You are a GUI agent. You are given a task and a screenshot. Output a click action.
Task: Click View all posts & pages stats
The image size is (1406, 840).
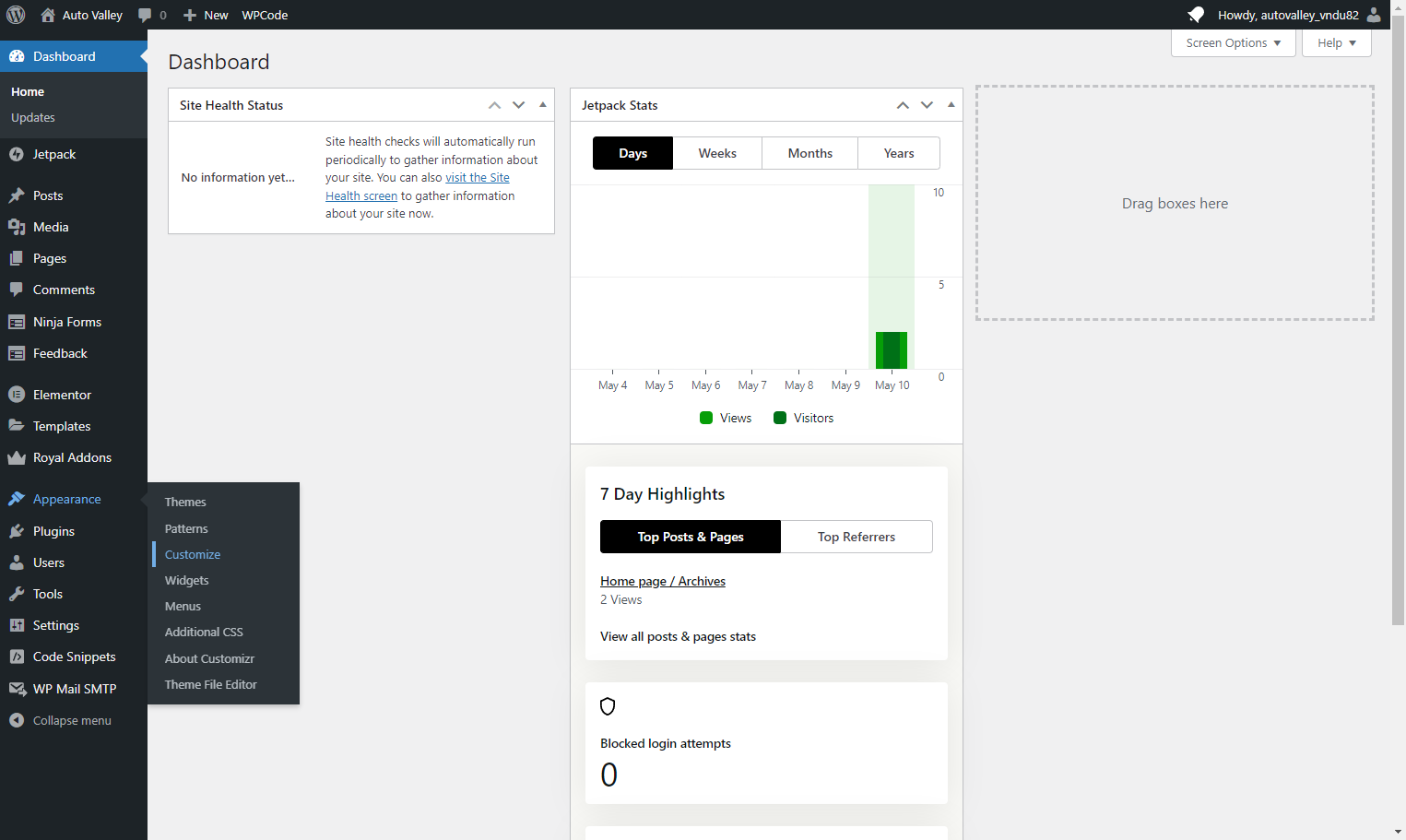(x=678, y=636)
